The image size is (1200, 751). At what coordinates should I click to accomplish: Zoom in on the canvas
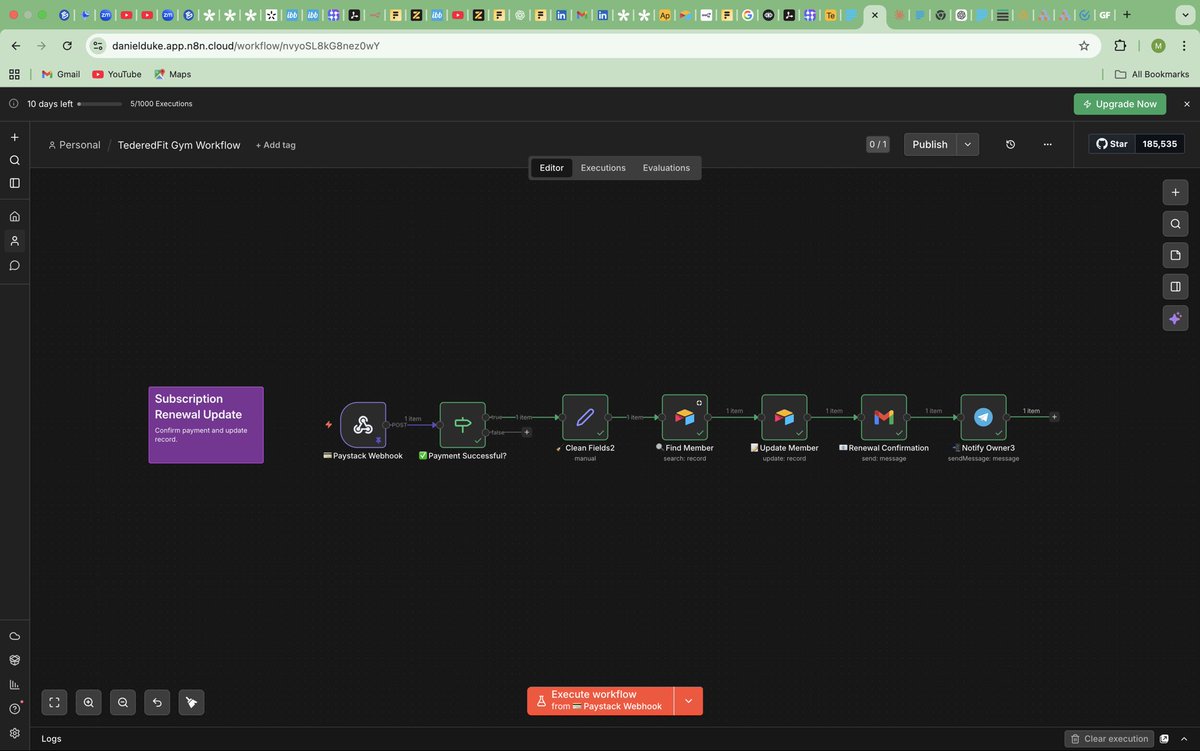[x=89, y=703]
